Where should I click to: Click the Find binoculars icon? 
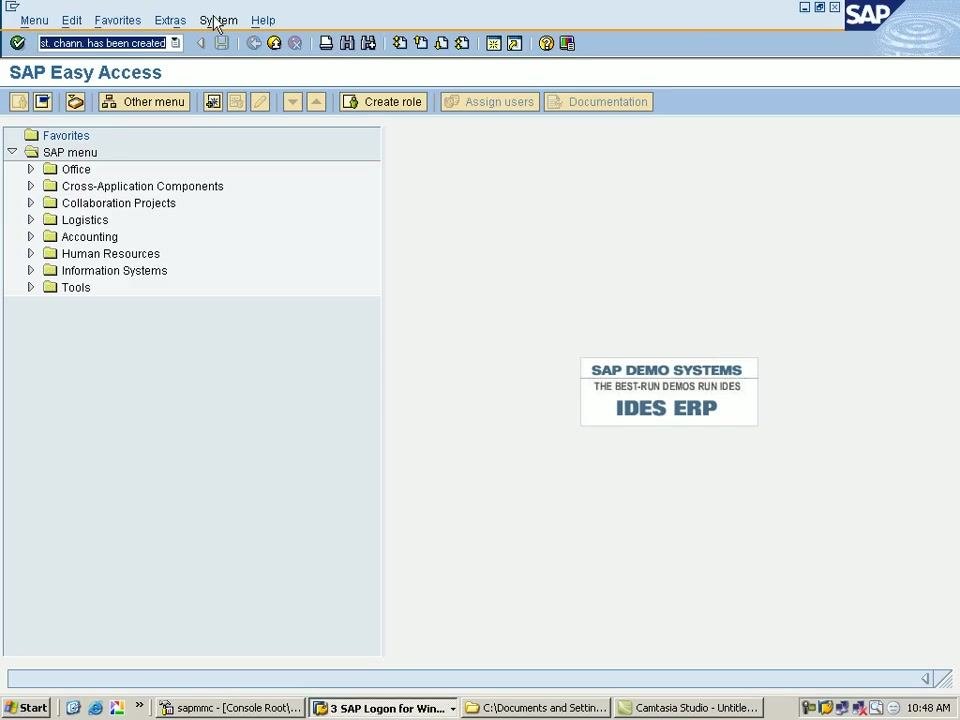[347, 43]
